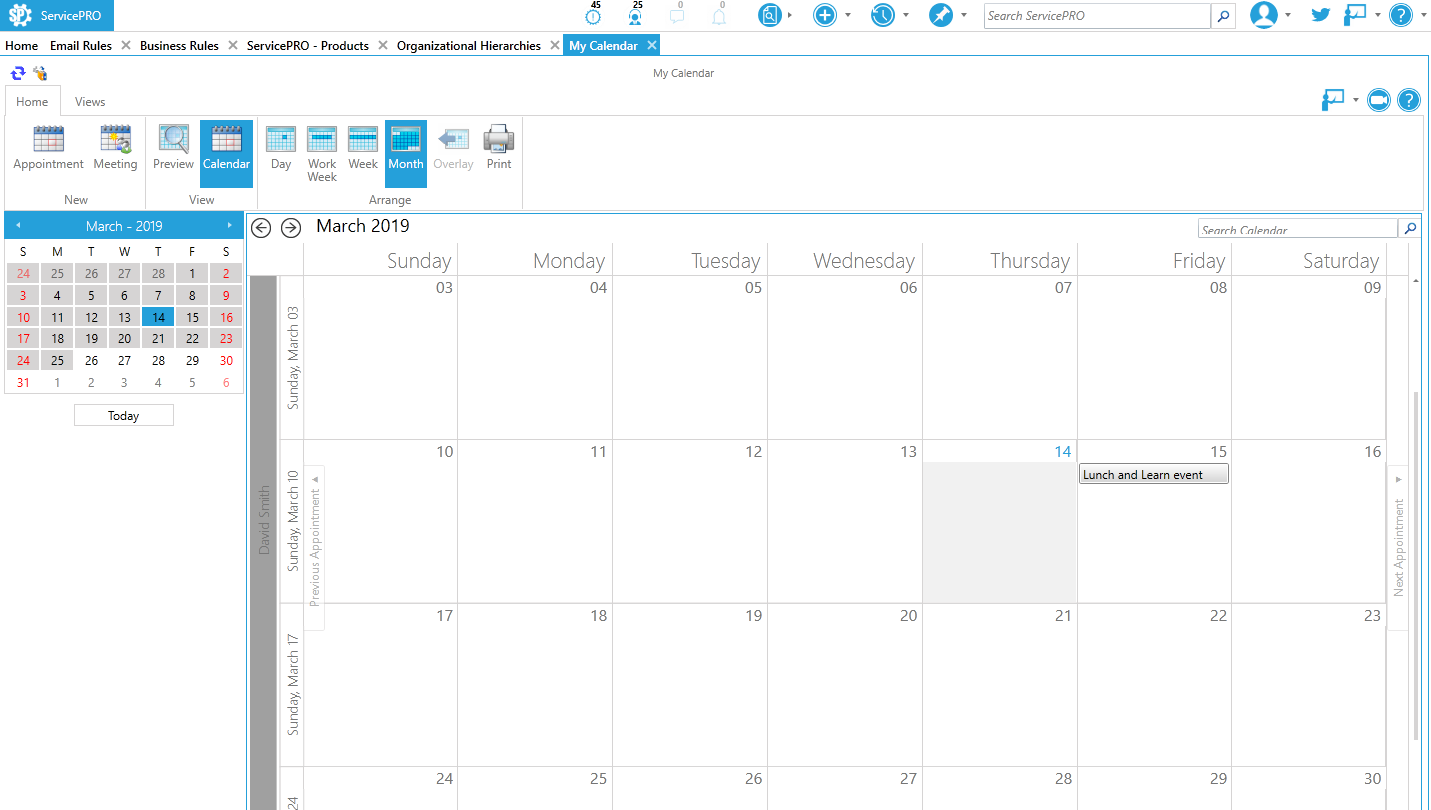Screen dimensions: 1431x810
Task: Select the Thursday 14 cell in month grid
Action: 999,522
